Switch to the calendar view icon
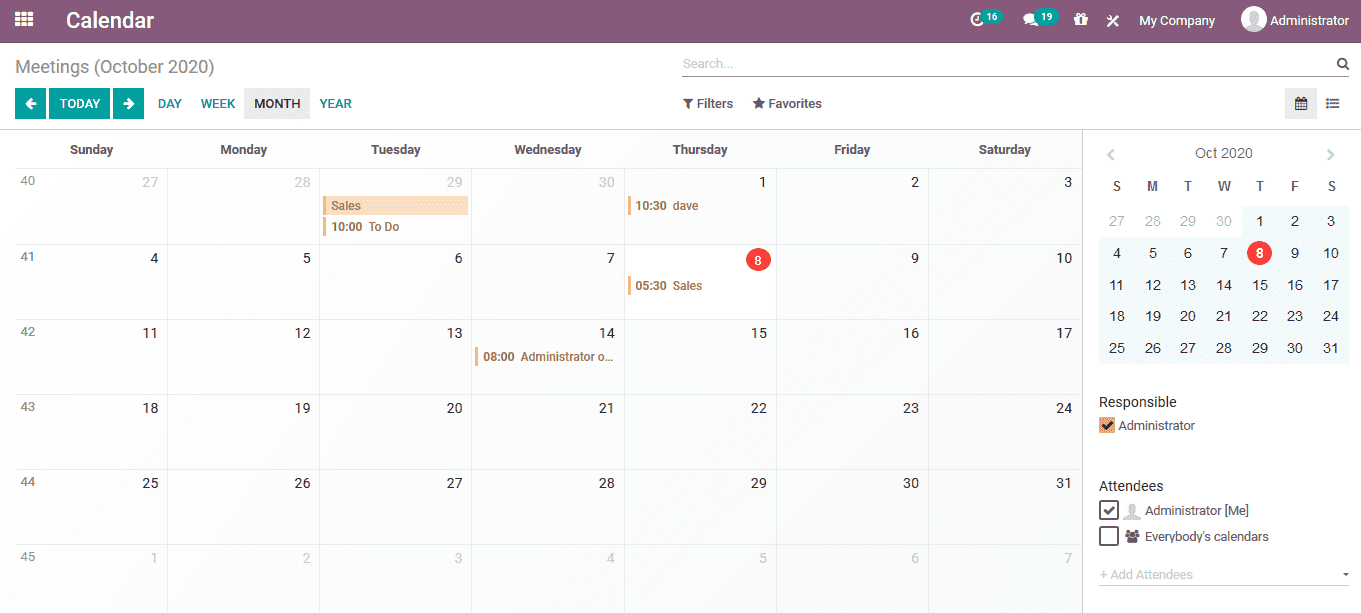 pyautogui.click(x=1300, y=103)
